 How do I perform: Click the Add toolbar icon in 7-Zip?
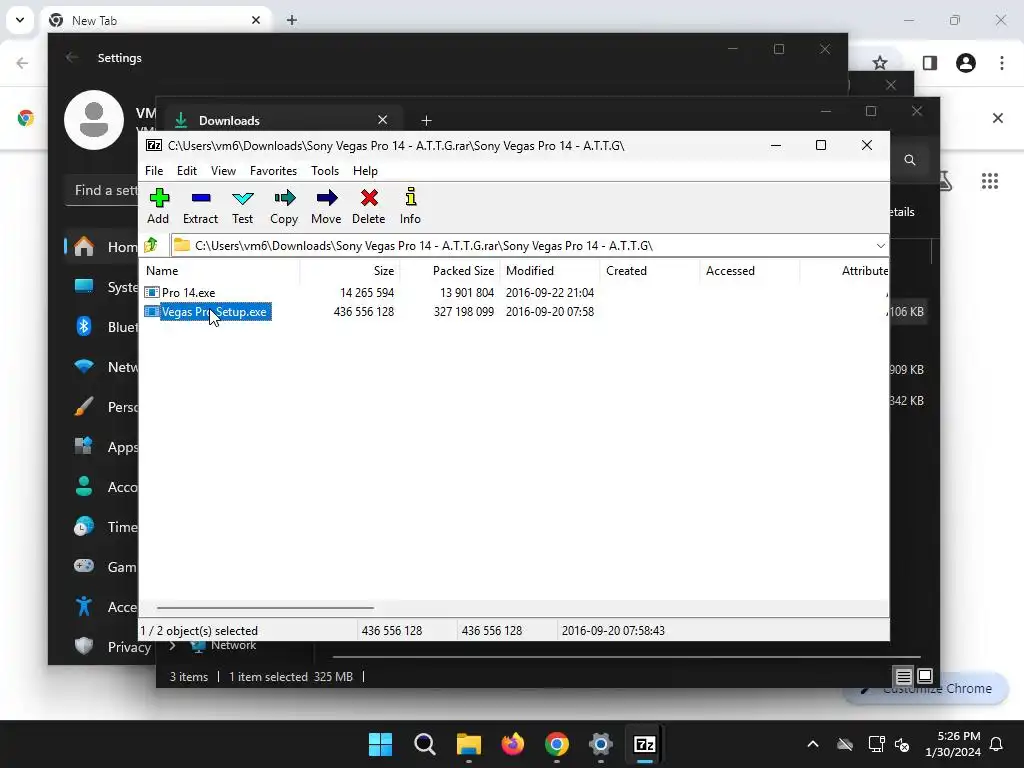point(158,206)
